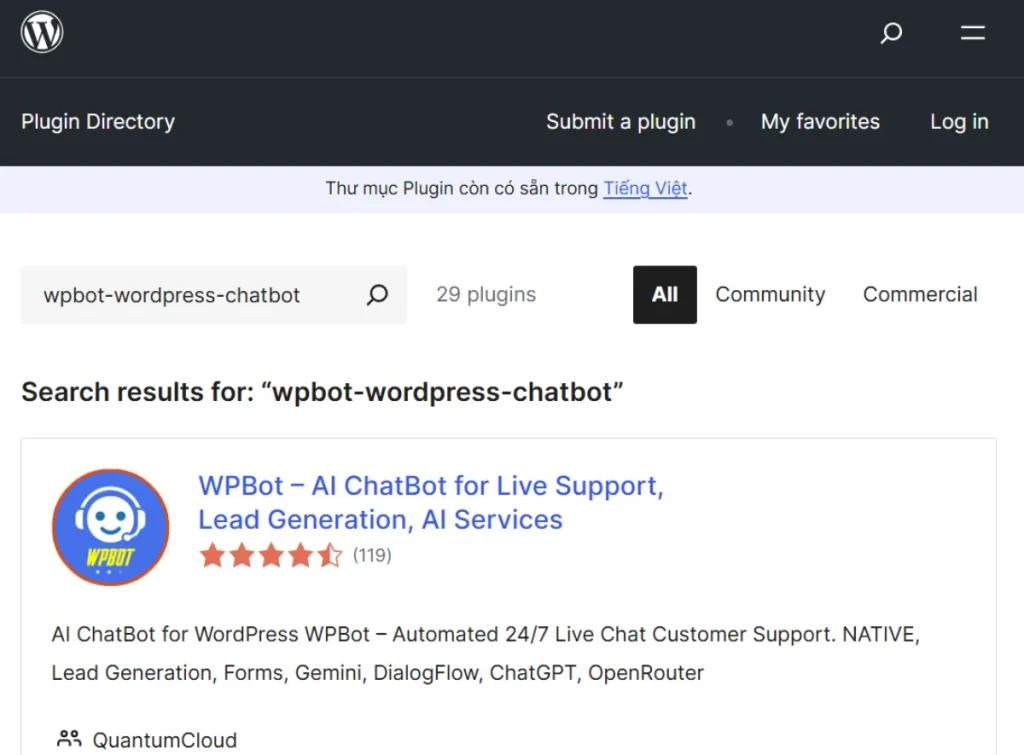Click the star rating for WPBot
Image resolution: width=1024 pixels, height=755 pixels.
(x=270, y=555)
